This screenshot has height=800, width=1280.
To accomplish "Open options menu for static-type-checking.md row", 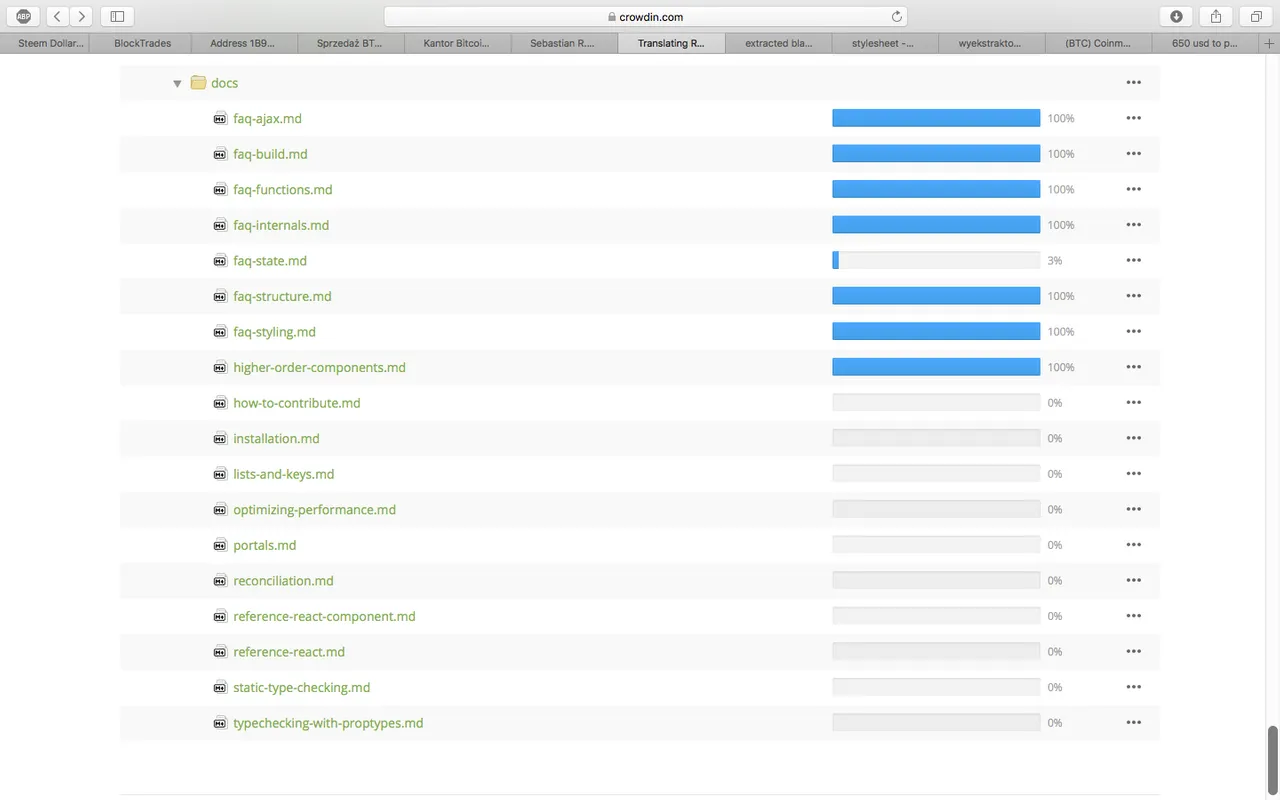I will [x=1133, y=687].
